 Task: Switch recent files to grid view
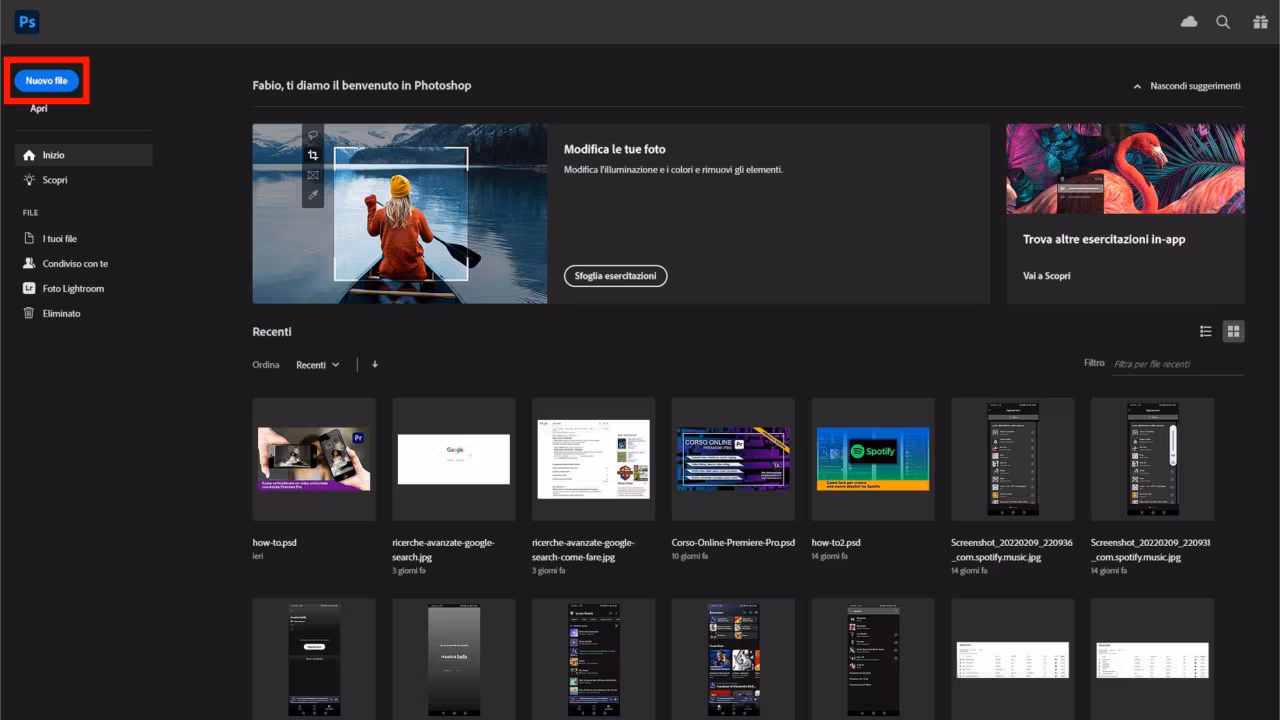pos(1234,331)
